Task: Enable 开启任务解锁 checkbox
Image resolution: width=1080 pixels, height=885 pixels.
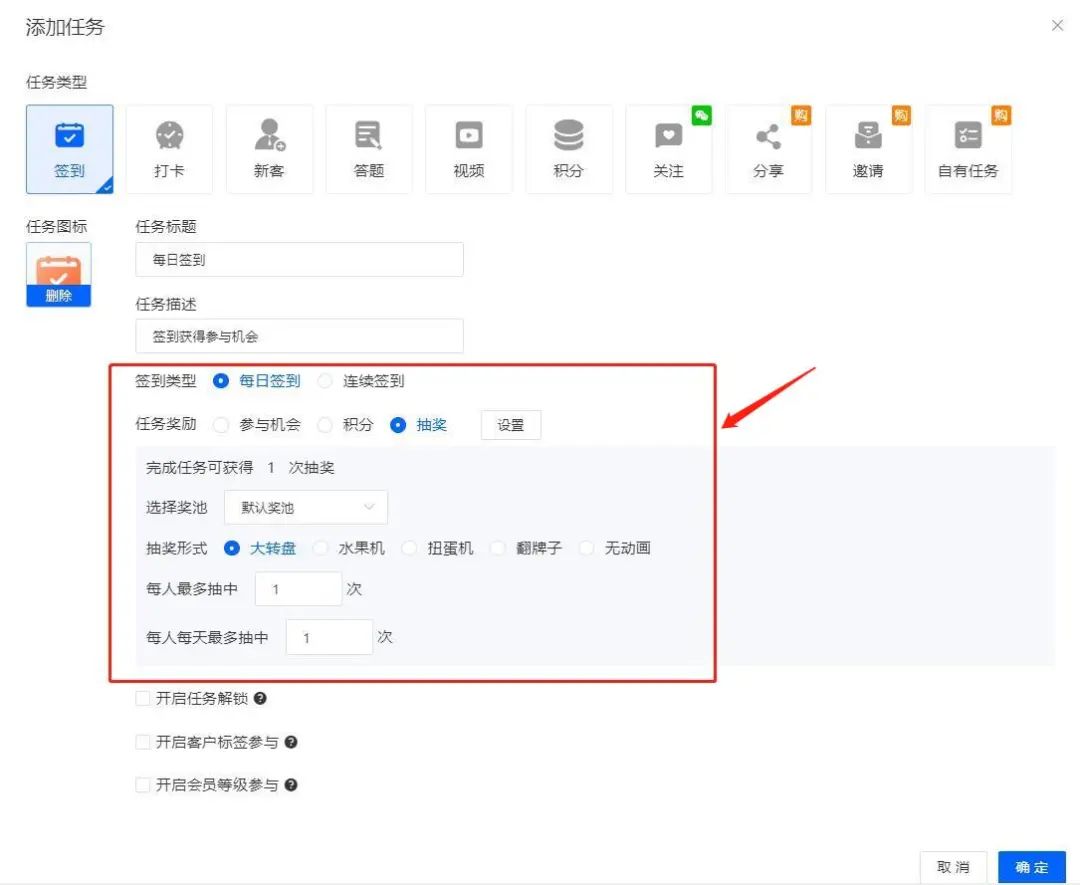Action: 143,698
